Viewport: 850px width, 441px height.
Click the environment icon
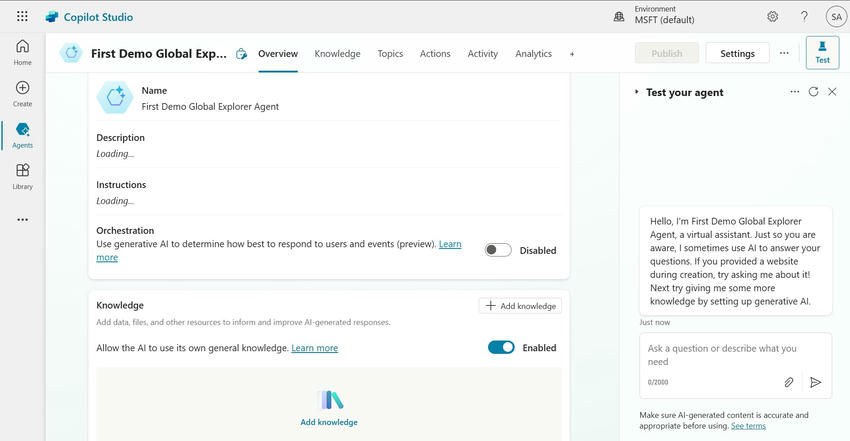[619, 16]
